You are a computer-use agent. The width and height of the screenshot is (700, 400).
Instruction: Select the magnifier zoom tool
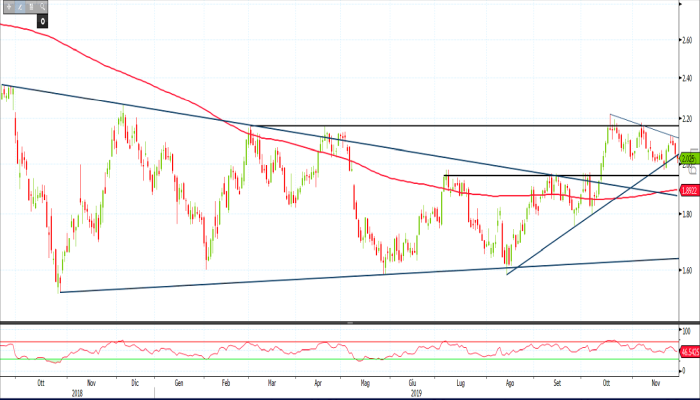pos(40,6)
